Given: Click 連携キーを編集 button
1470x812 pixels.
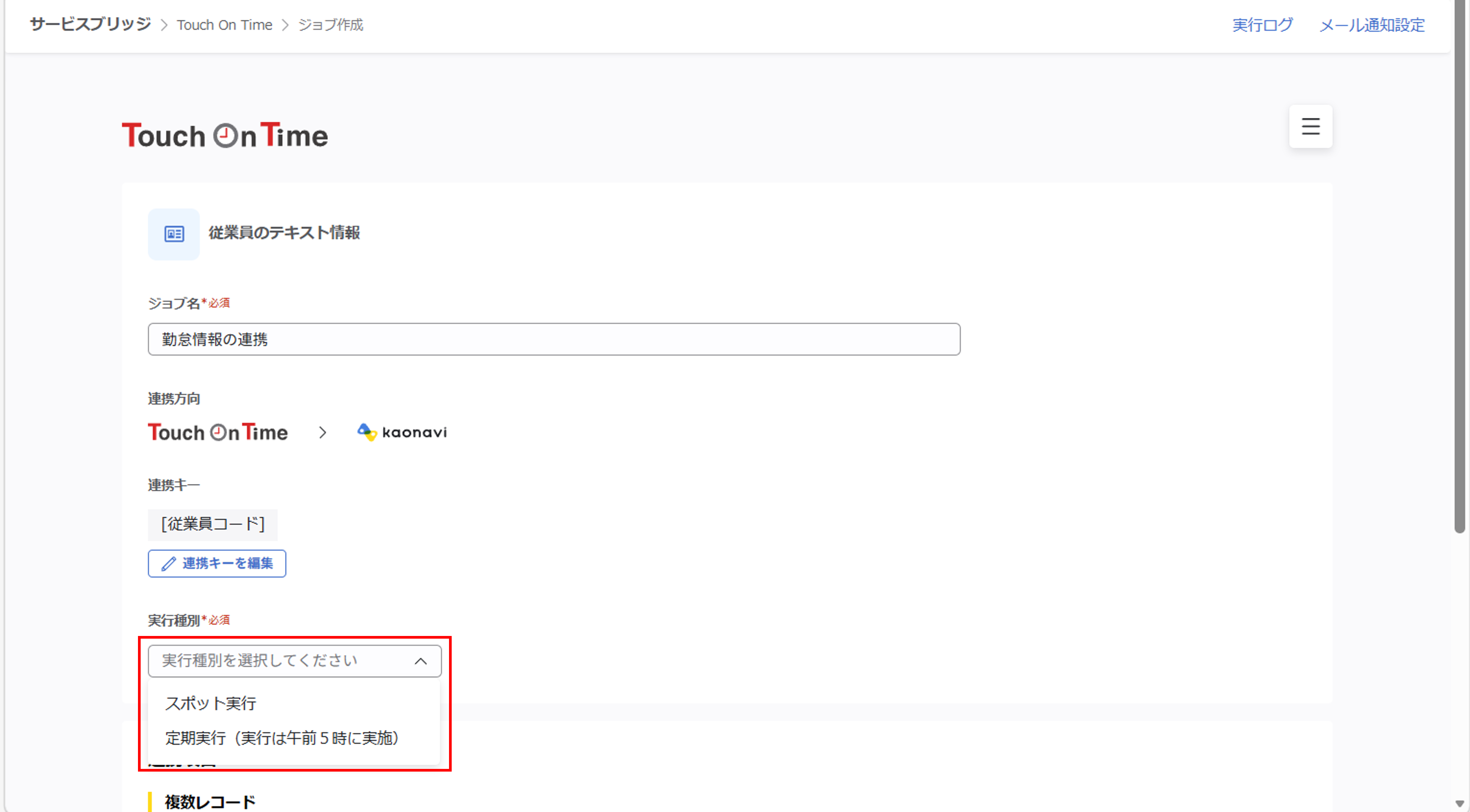Looking at the screenshot, I should [x=217, y=564].
